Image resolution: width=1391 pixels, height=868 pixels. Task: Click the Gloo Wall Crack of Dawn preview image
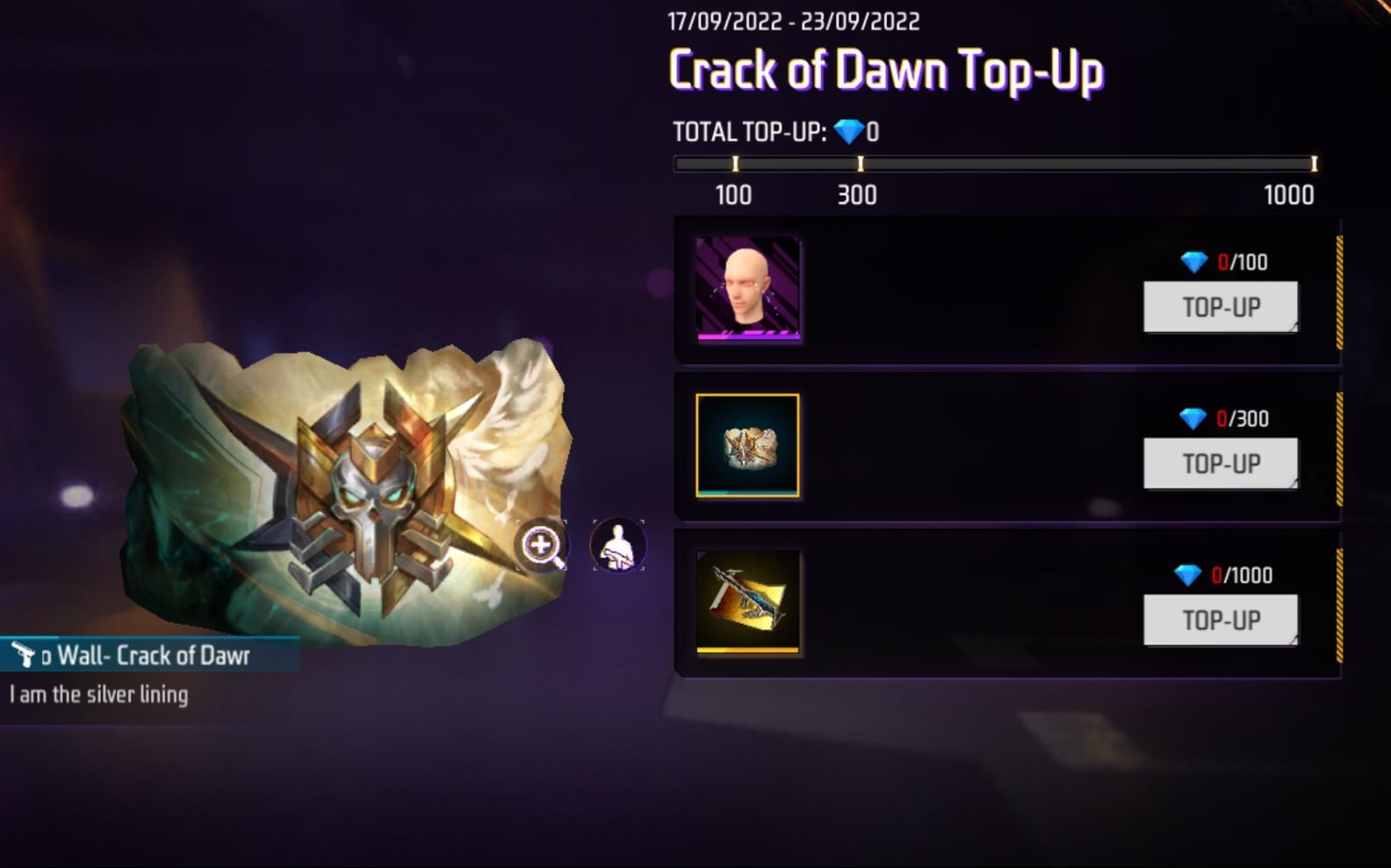tap(347, 491)
